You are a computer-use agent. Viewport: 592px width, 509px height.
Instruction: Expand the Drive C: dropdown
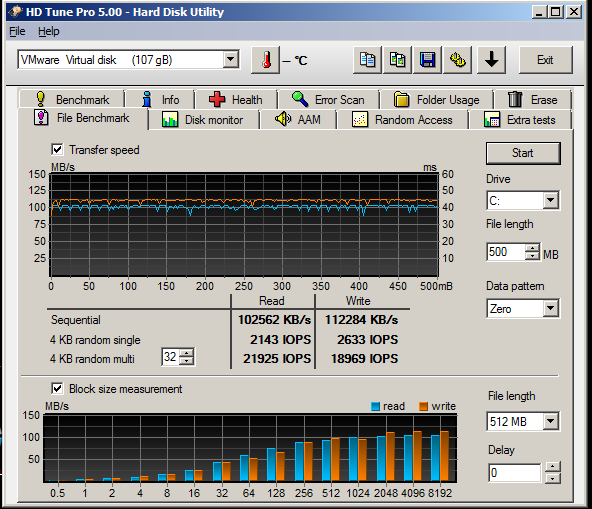coord(551,200)
